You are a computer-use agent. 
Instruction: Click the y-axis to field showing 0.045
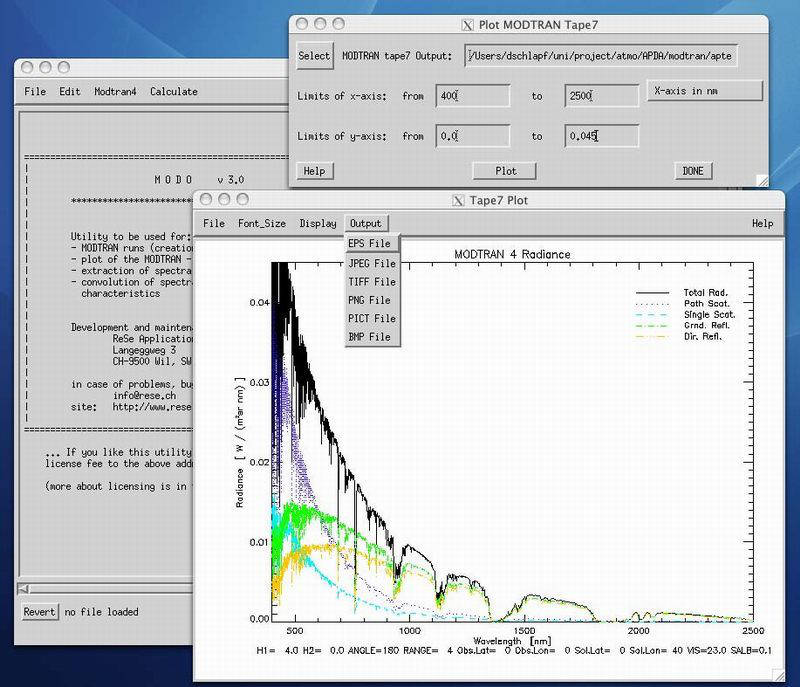(x=602, y=136)
